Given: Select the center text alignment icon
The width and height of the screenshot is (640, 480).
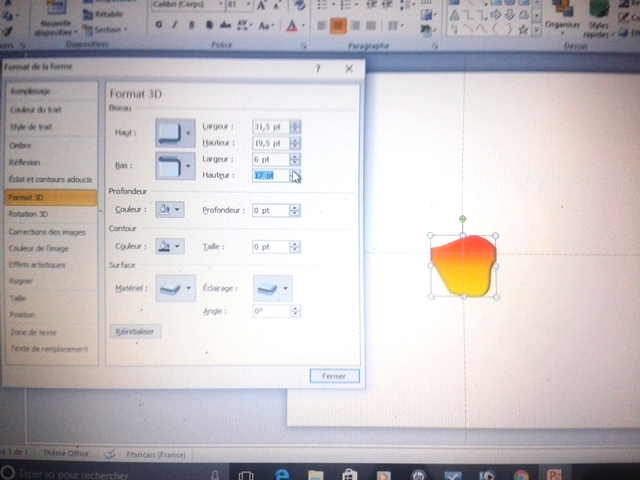Looking at the screenshot, I should [x=338, y=25].
